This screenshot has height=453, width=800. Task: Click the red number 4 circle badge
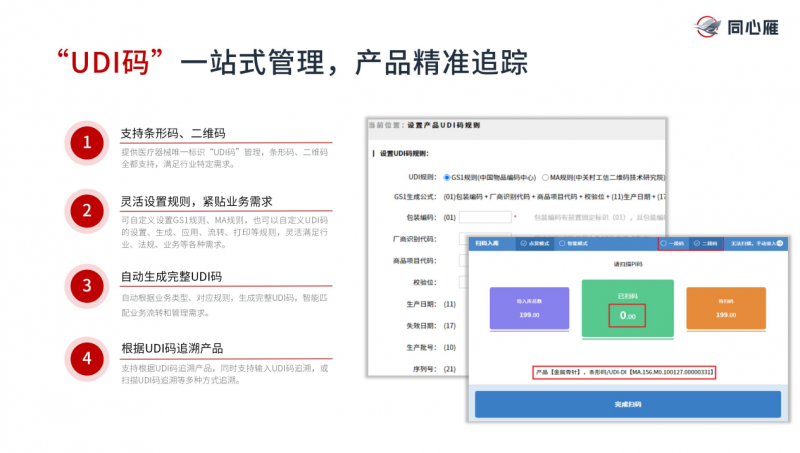pyautogui.click(x=87, y=357)
